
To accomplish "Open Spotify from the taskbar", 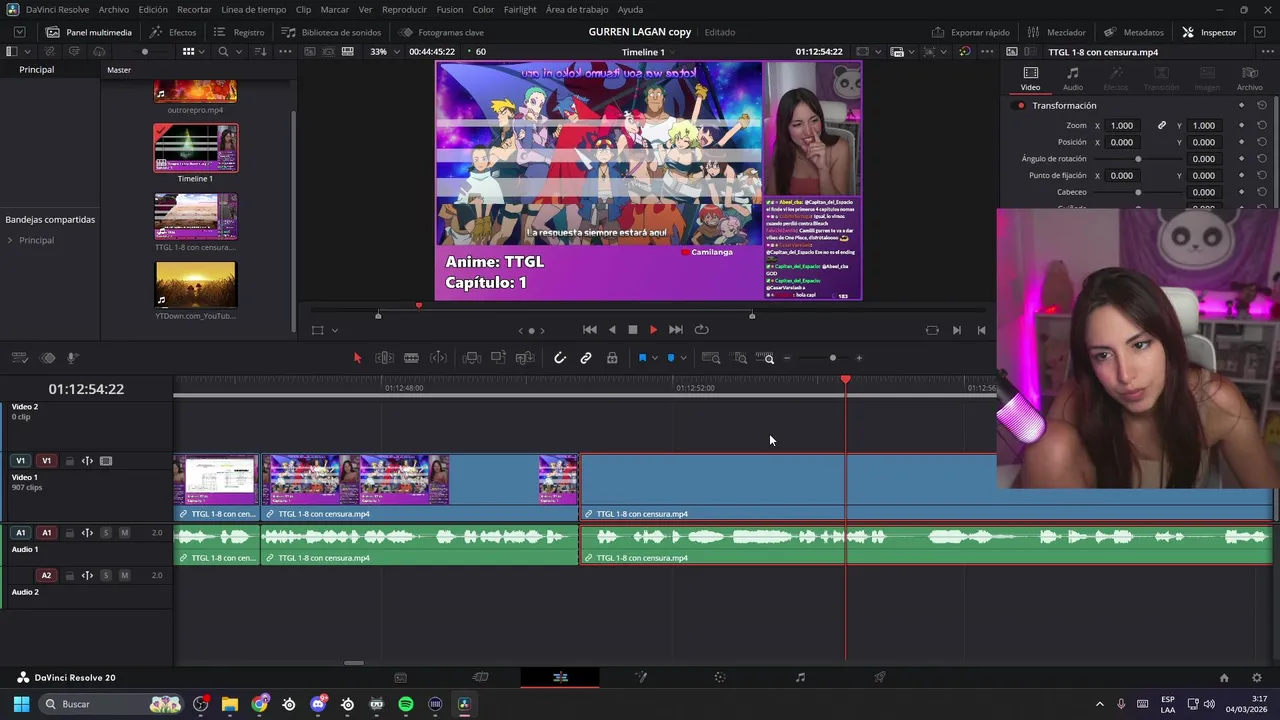I will [x=405, y=704].
